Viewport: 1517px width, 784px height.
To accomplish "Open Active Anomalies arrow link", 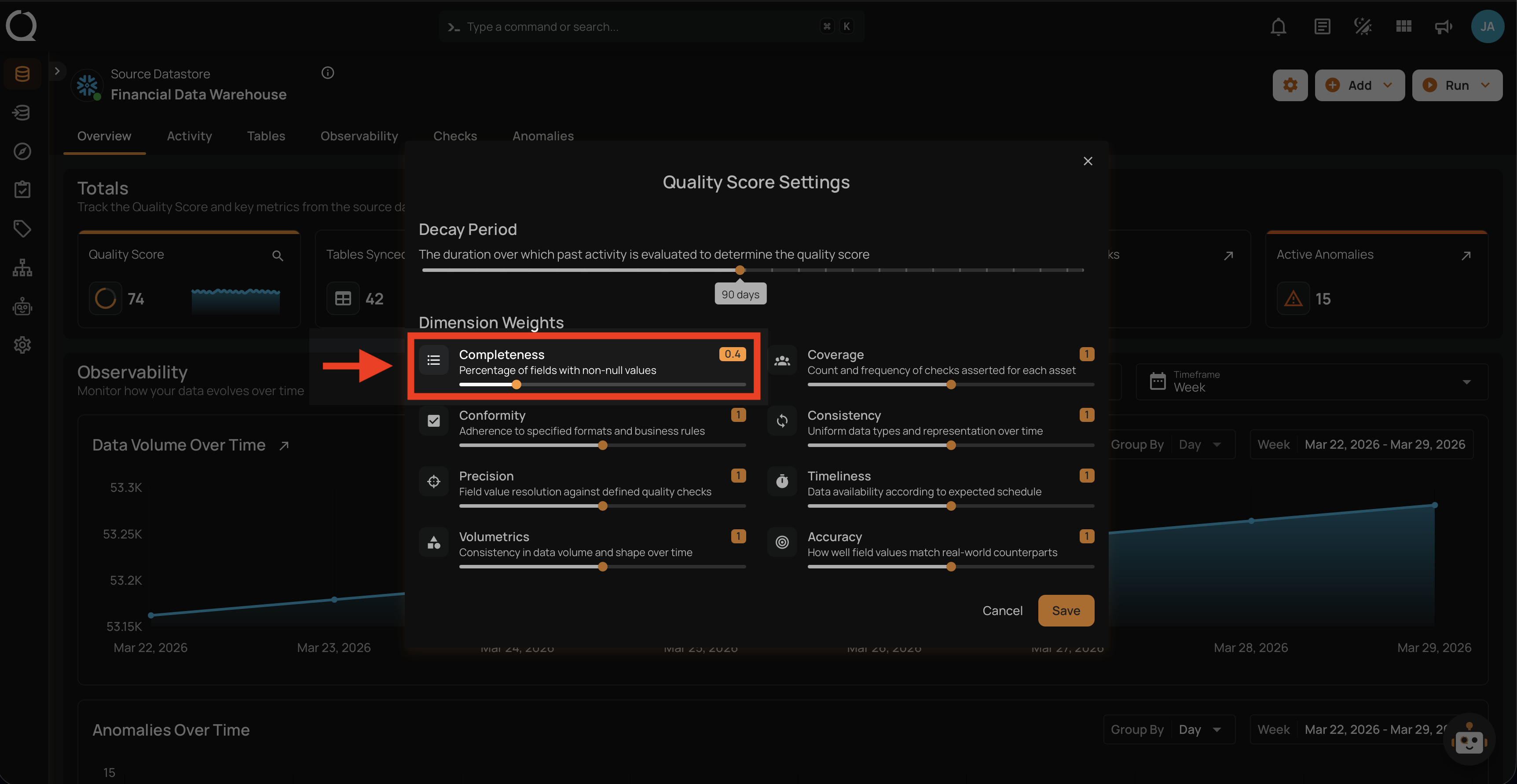I will coord(1466,256).
